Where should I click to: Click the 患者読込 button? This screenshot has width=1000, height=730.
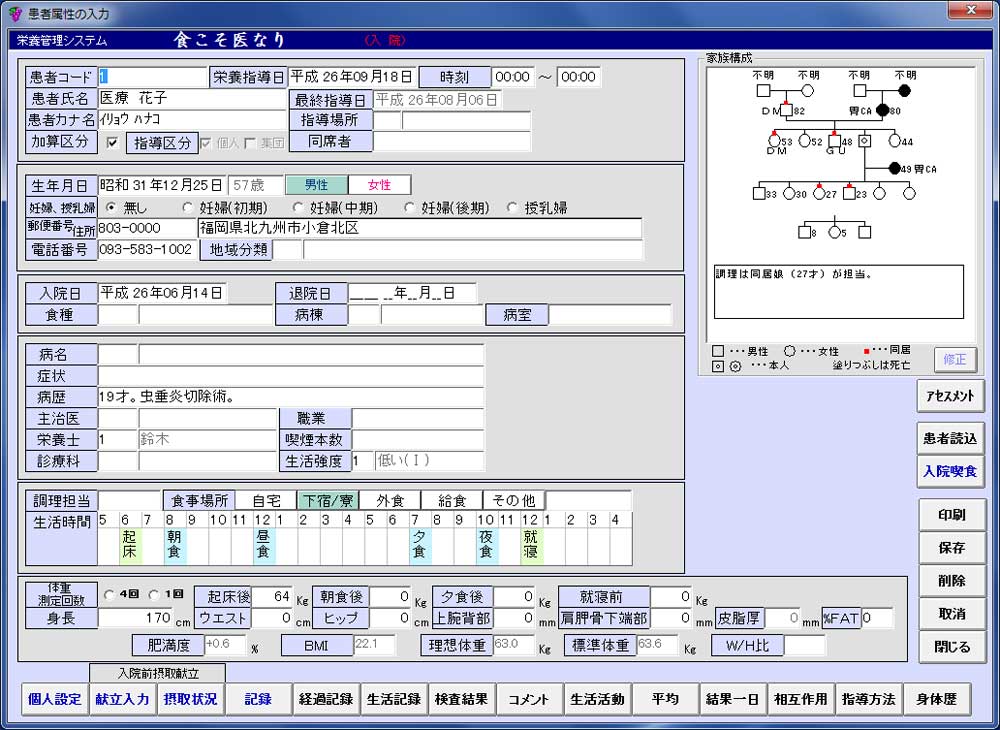pyautogui.click(x=950, y=438)
